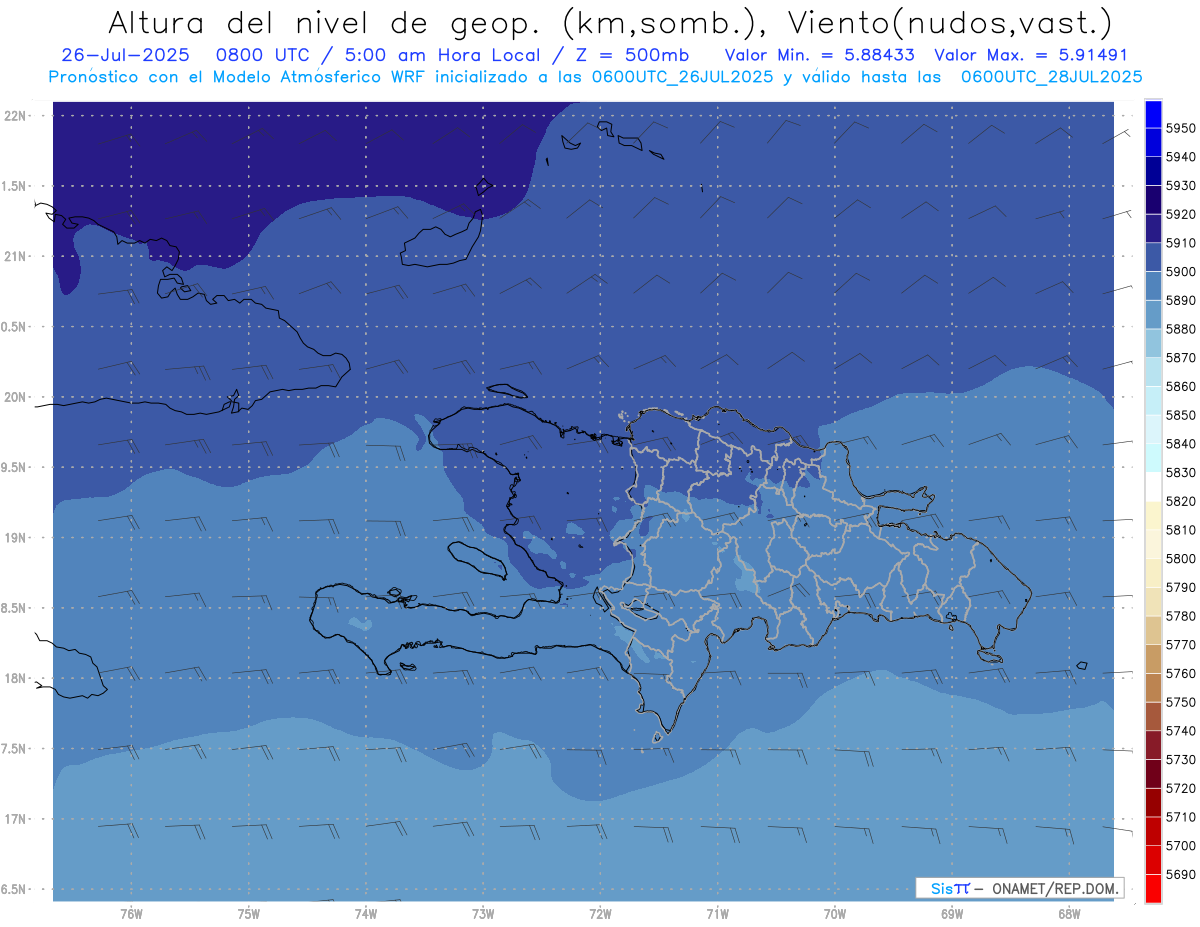Click the 20N latitude label
Image resolution: width=1200 pixels, height=927 pixels.
[x=15, y=397]
